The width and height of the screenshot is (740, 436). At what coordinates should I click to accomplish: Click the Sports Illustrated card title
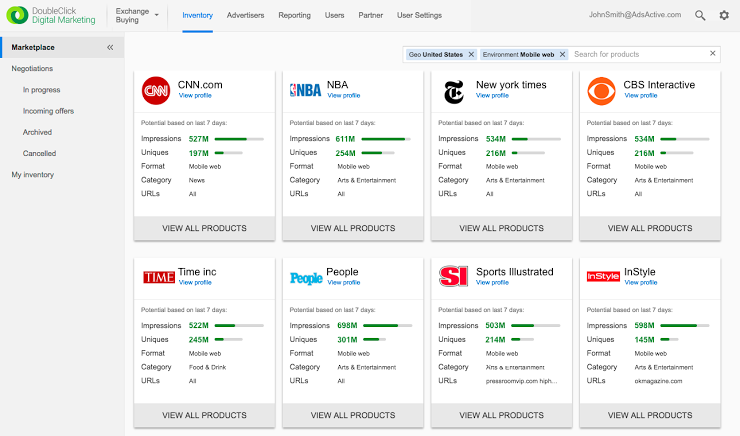pyautogui.click(x=514, y=272)
